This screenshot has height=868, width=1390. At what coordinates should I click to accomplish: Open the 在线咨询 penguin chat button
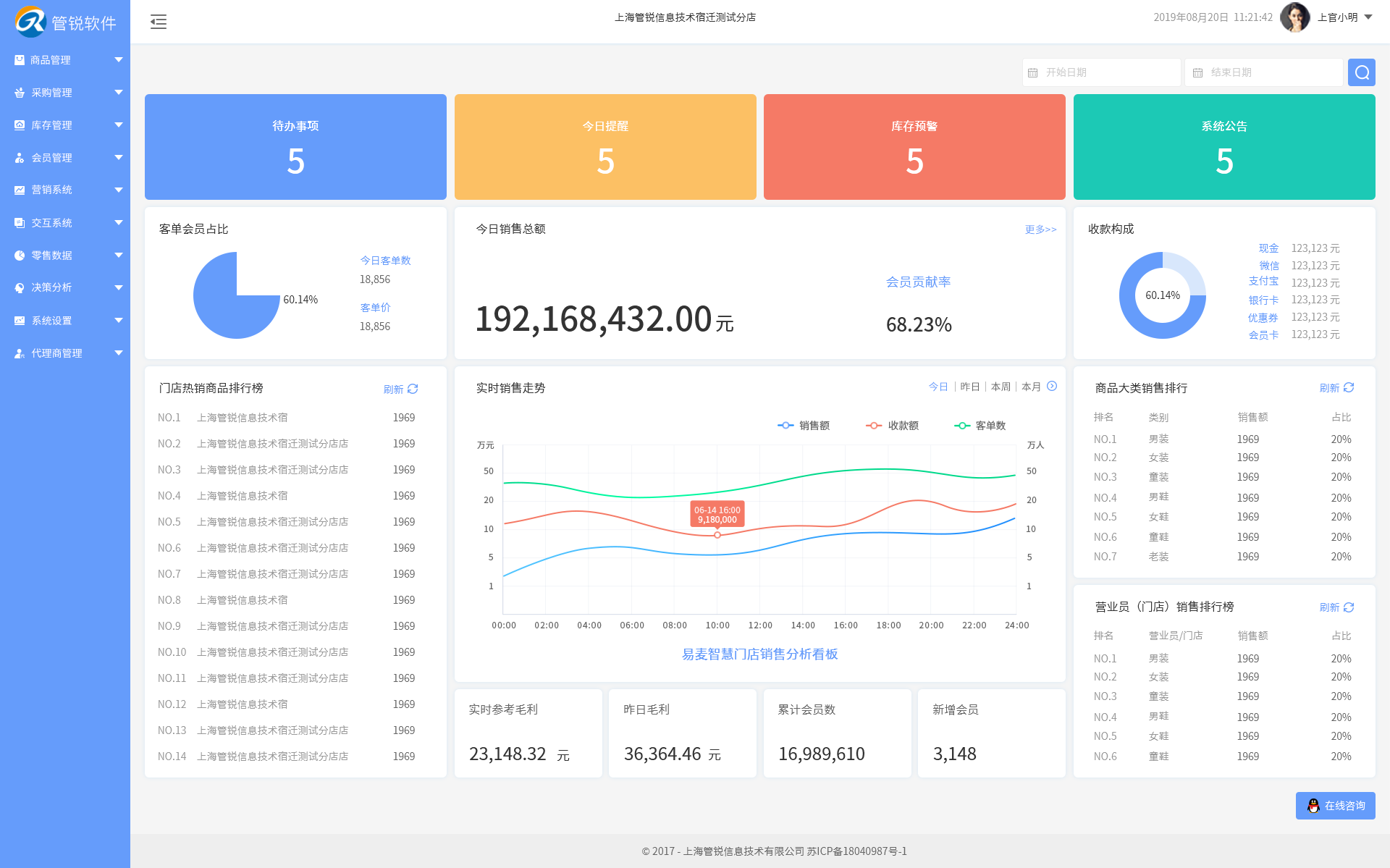1335,806
